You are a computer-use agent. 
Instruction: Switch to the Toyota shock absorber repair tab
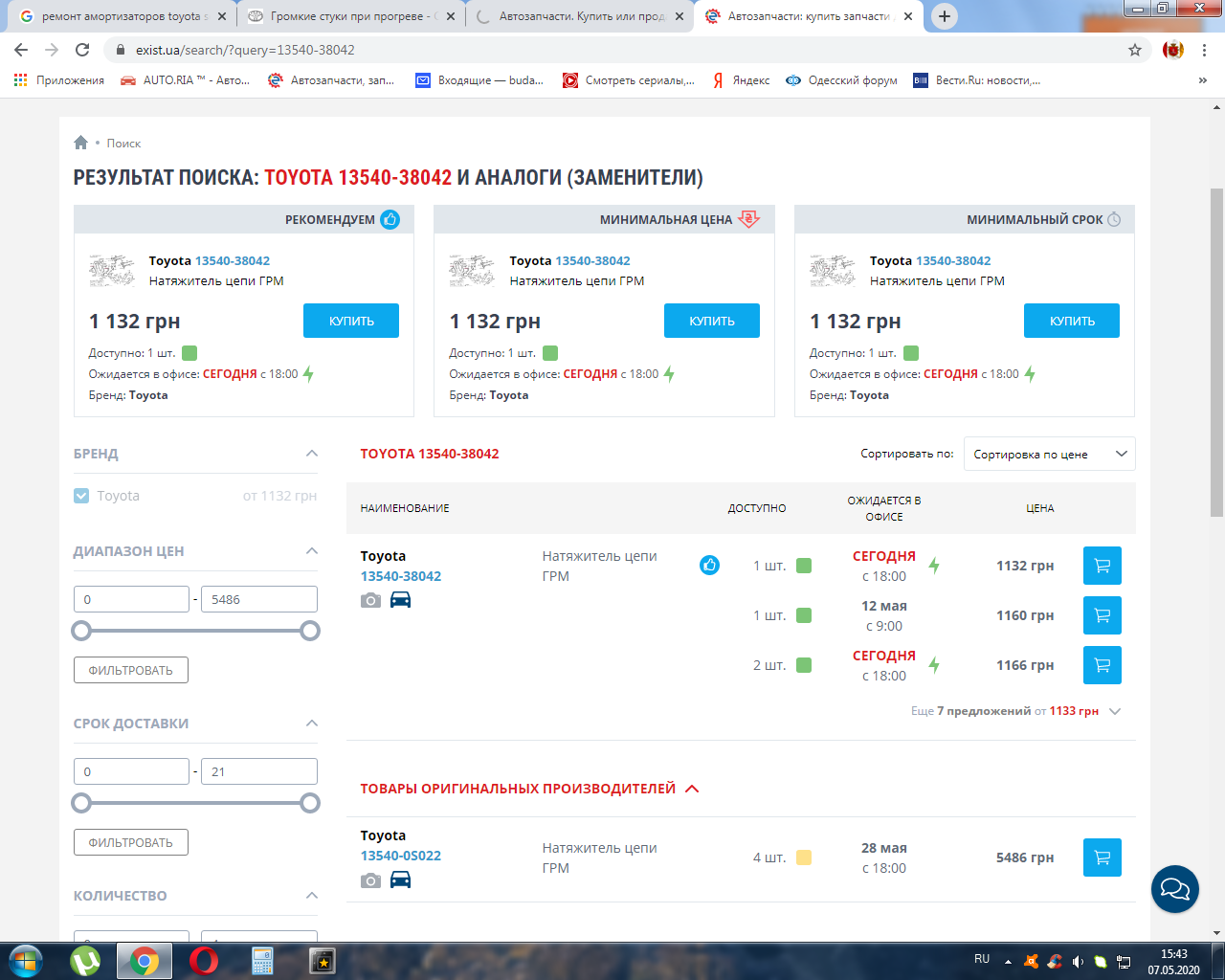coord(119,16)
